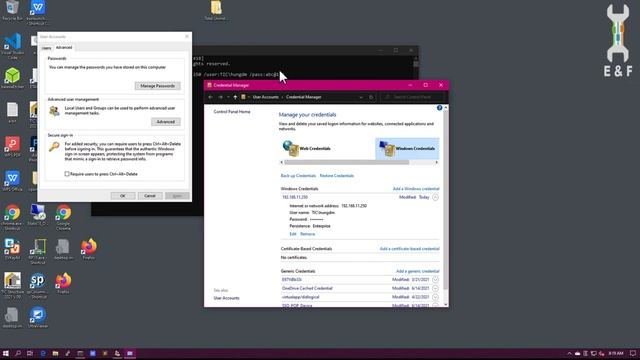
Task: Go up one level in Control Panel
Action: [x=235, y=97]
